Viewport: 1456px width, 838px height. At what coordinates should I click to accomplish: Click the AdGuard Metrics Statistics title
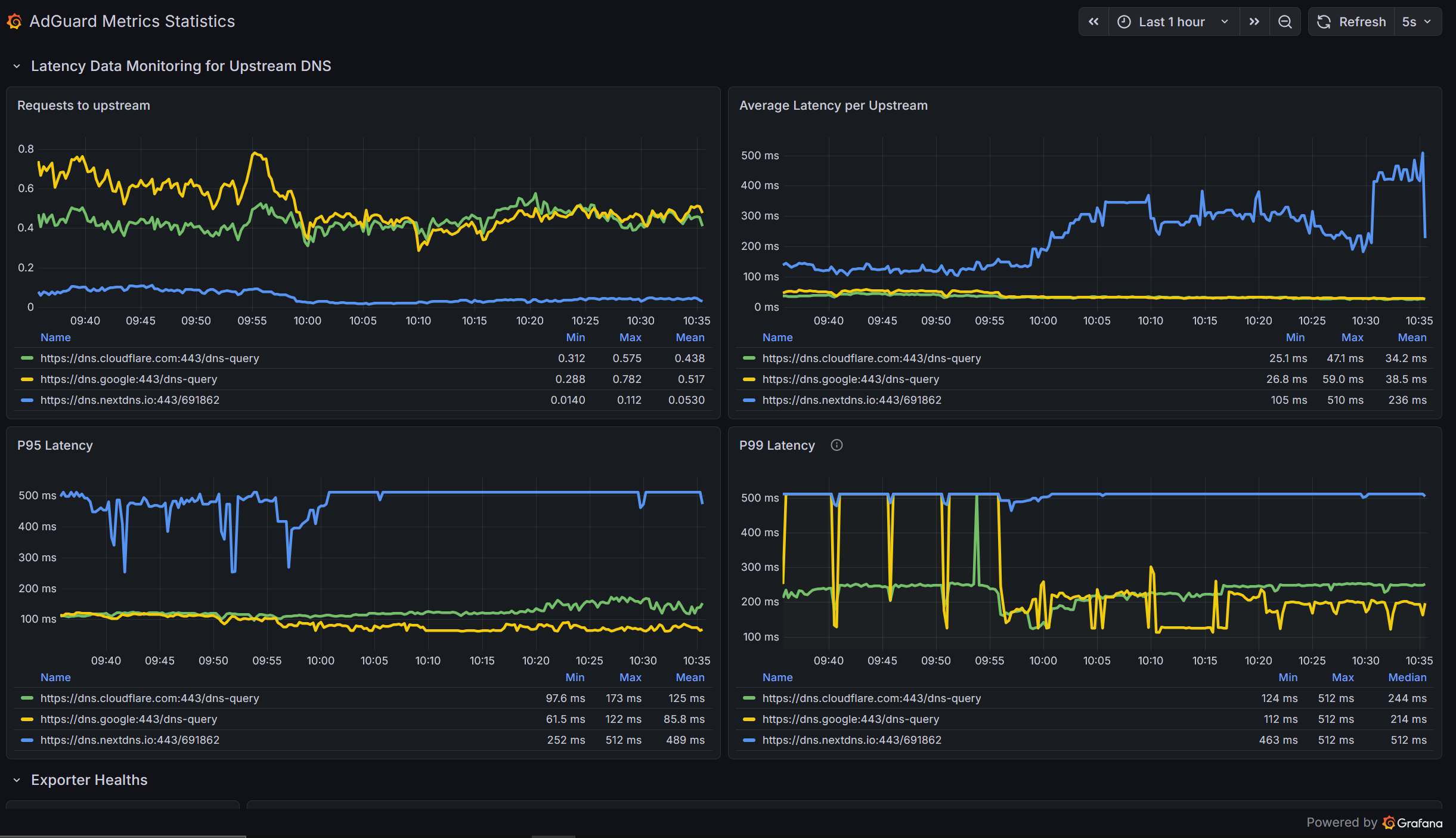tap(132, 21)
